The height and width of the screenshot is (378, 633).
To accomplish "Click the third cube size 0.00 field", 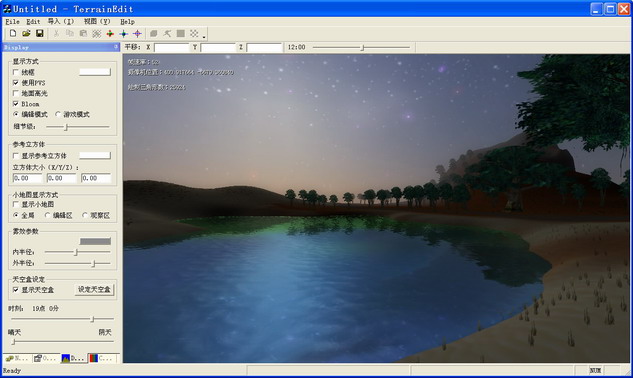I will click(x=96, y=178).
